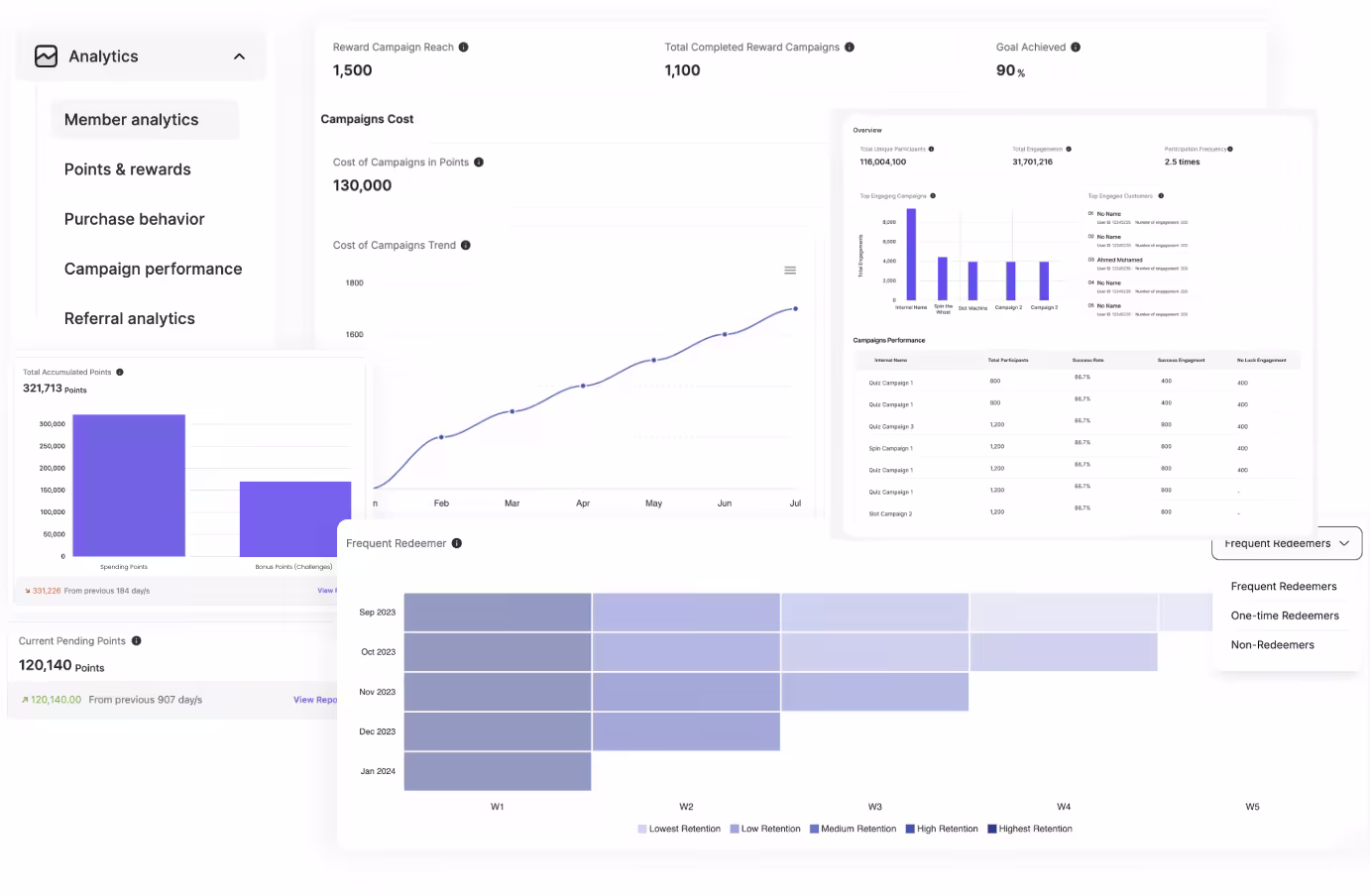Open the hamburger menu on trend chart

tap(790, 270)
